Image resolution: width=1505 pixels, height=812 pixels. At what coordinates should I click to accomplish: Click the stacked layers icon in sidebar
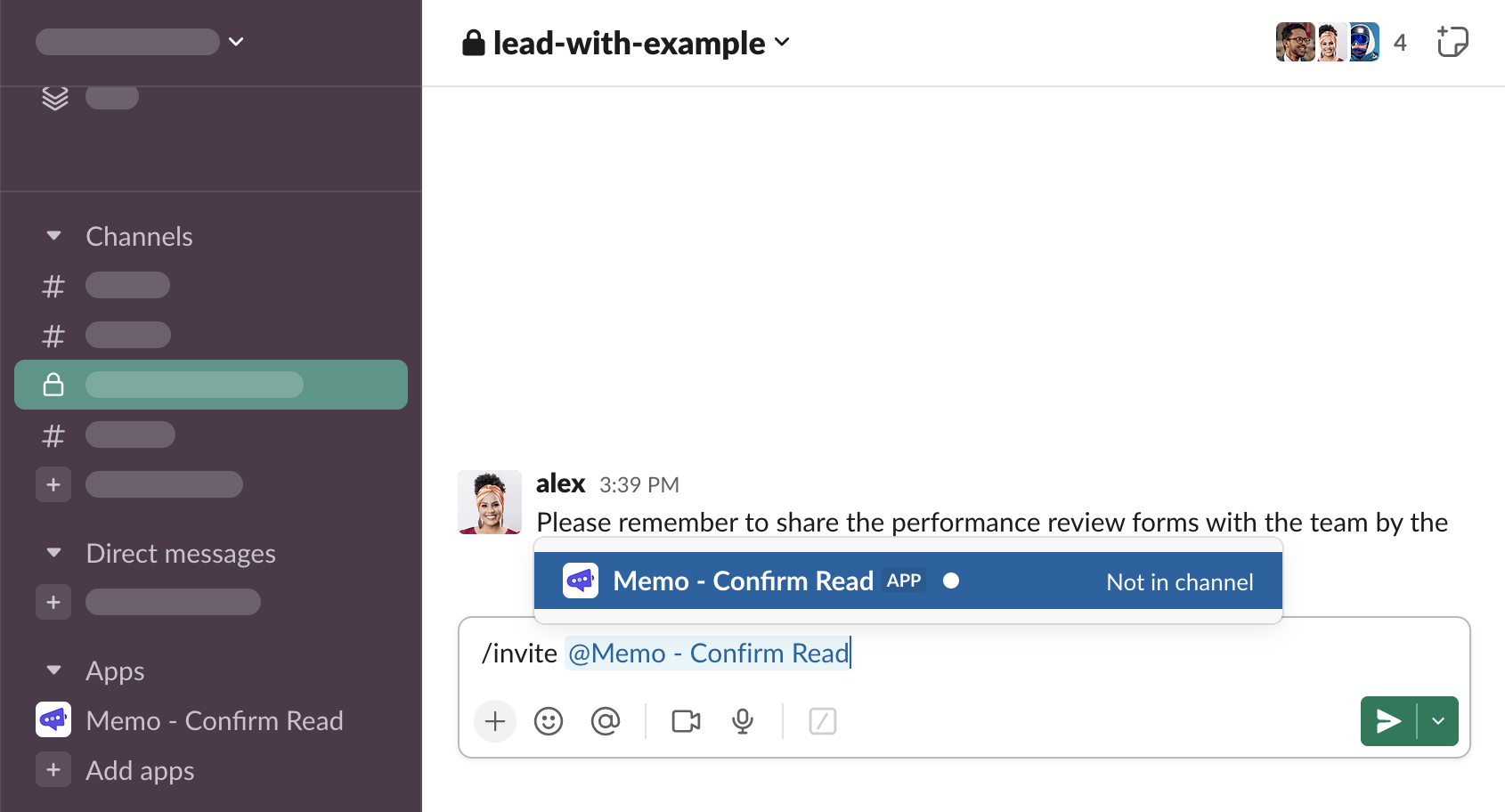click(55, 97)
